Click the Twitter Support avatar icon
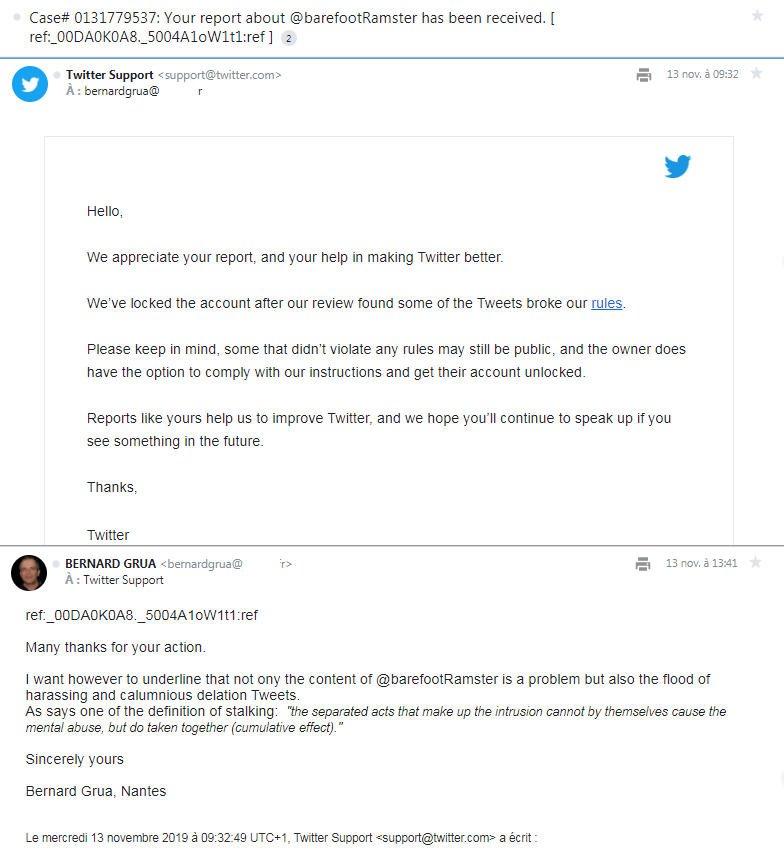The width and height of the screenshot is (784, 856). tap(30, 83)
